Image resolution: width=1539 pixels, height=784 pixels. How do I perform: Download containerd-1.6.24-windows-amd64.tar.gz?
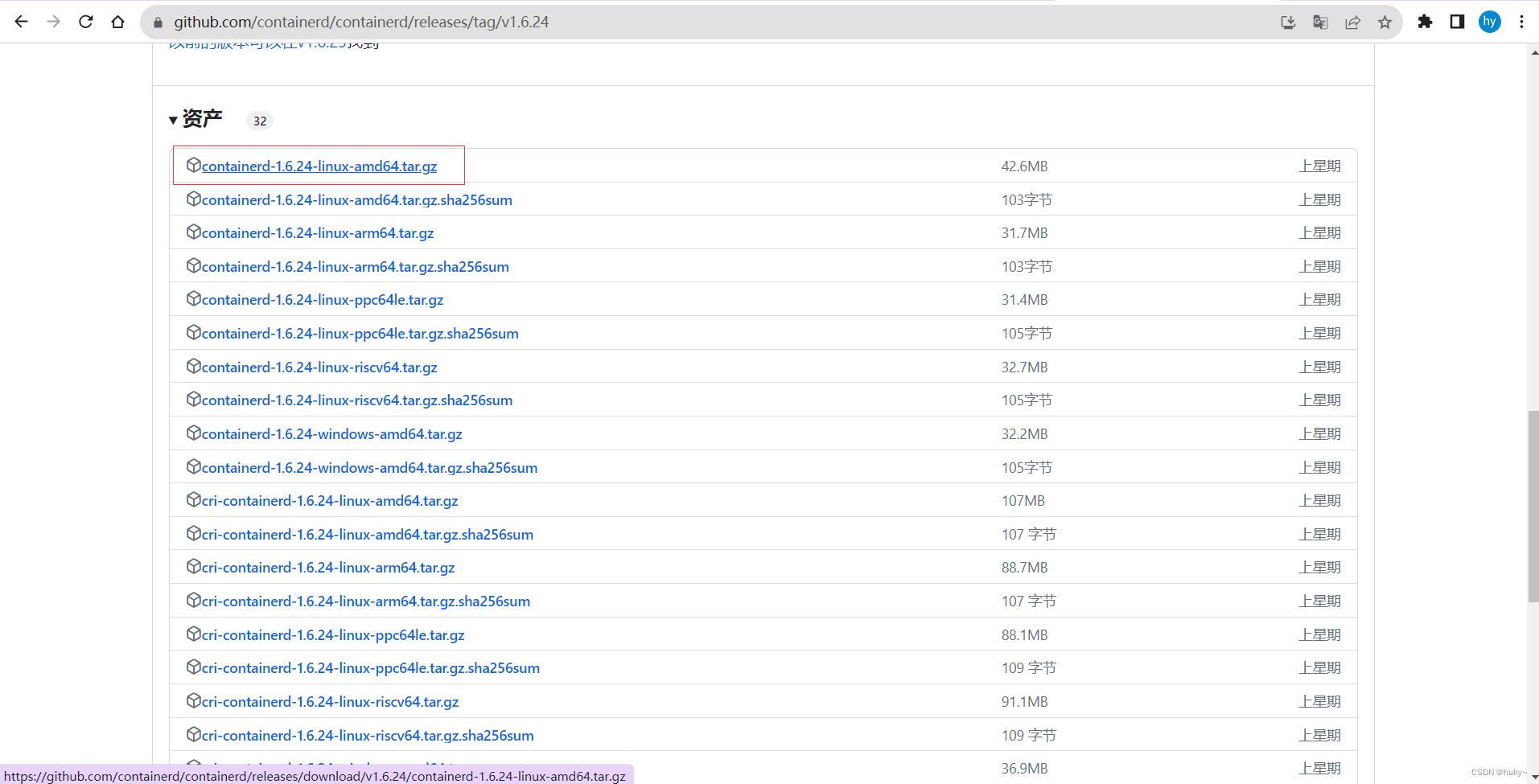332,434
